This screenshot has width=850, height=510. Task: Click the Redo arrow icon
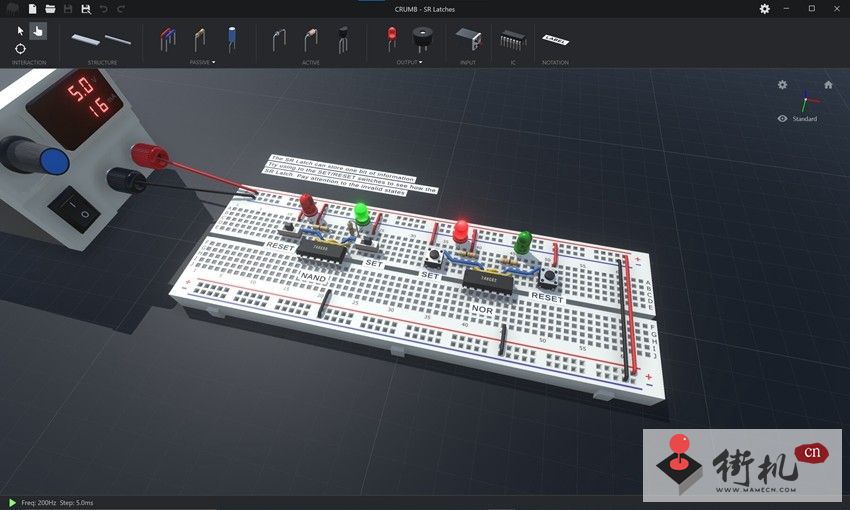pos(121,9)
